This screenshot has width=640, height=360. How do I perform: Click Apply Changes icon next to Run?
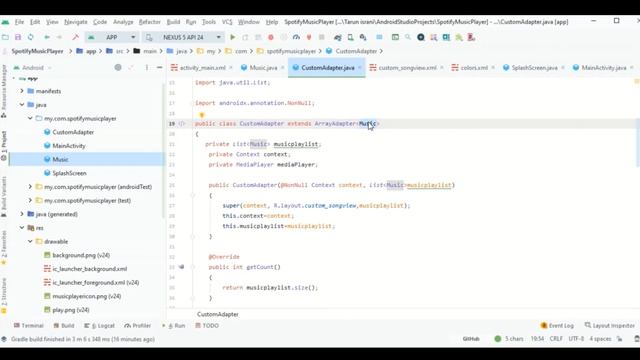[x=245, y=37]
